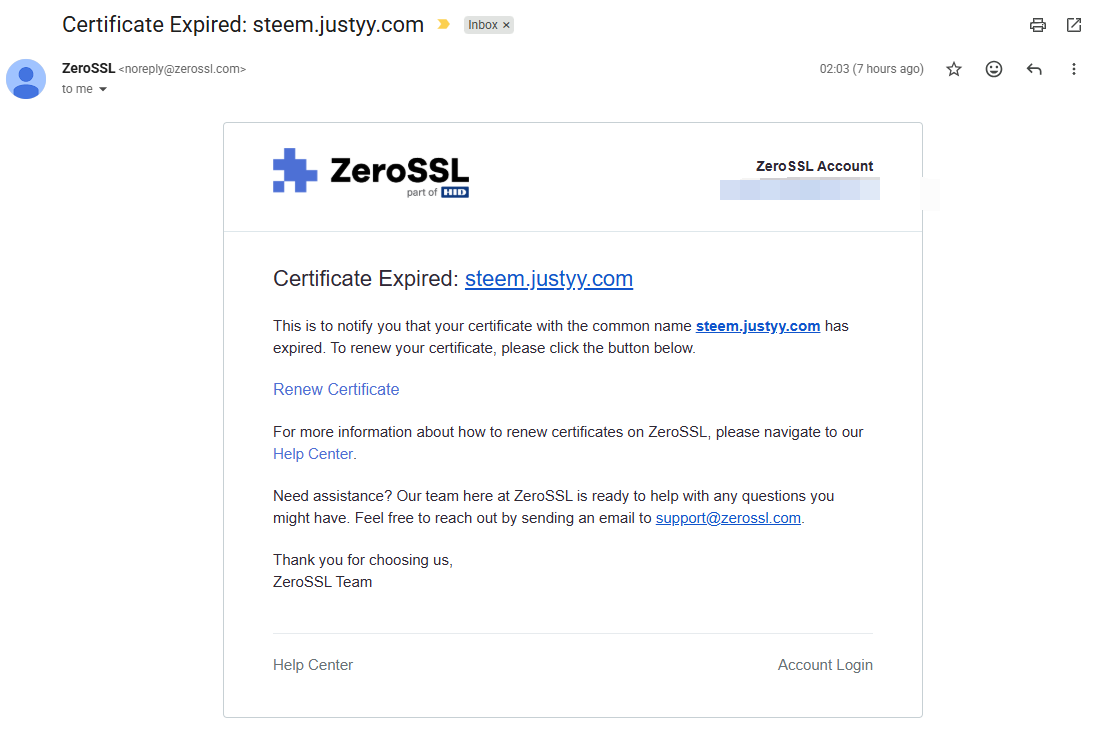Click the yellow importance marker icon

(x=443, y=25)
